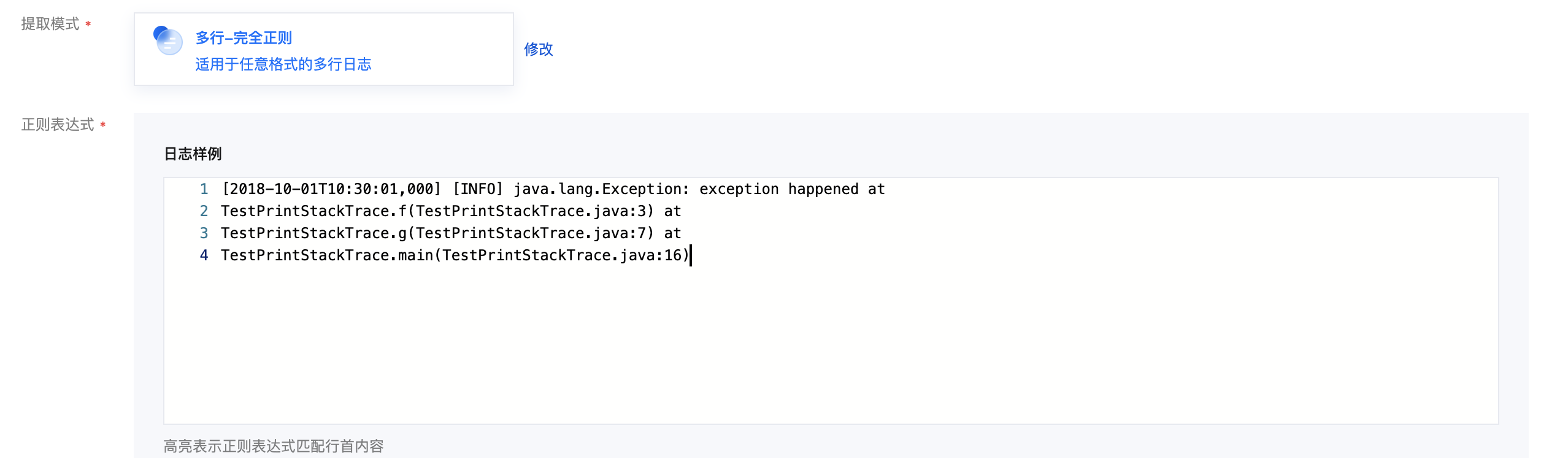Viewport: 1568px width, 458px height.
Task: Place cursor in first log line timestamp
Action: pyautogui.click(x=331, y=189)
